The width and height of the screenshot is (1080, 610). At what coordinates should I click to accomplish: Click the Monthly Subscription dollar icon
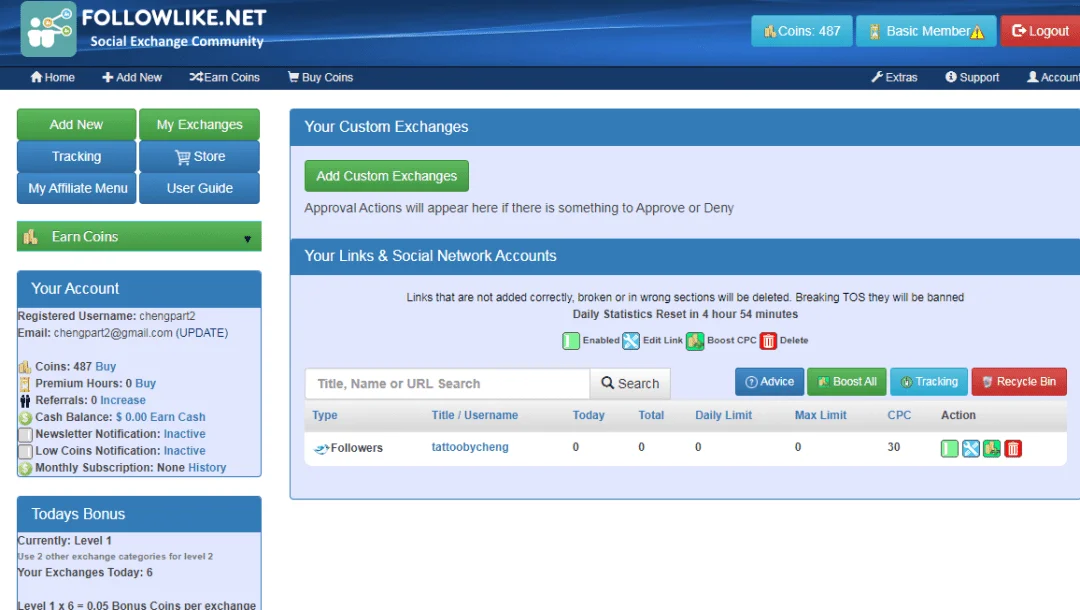pos(25,468)
